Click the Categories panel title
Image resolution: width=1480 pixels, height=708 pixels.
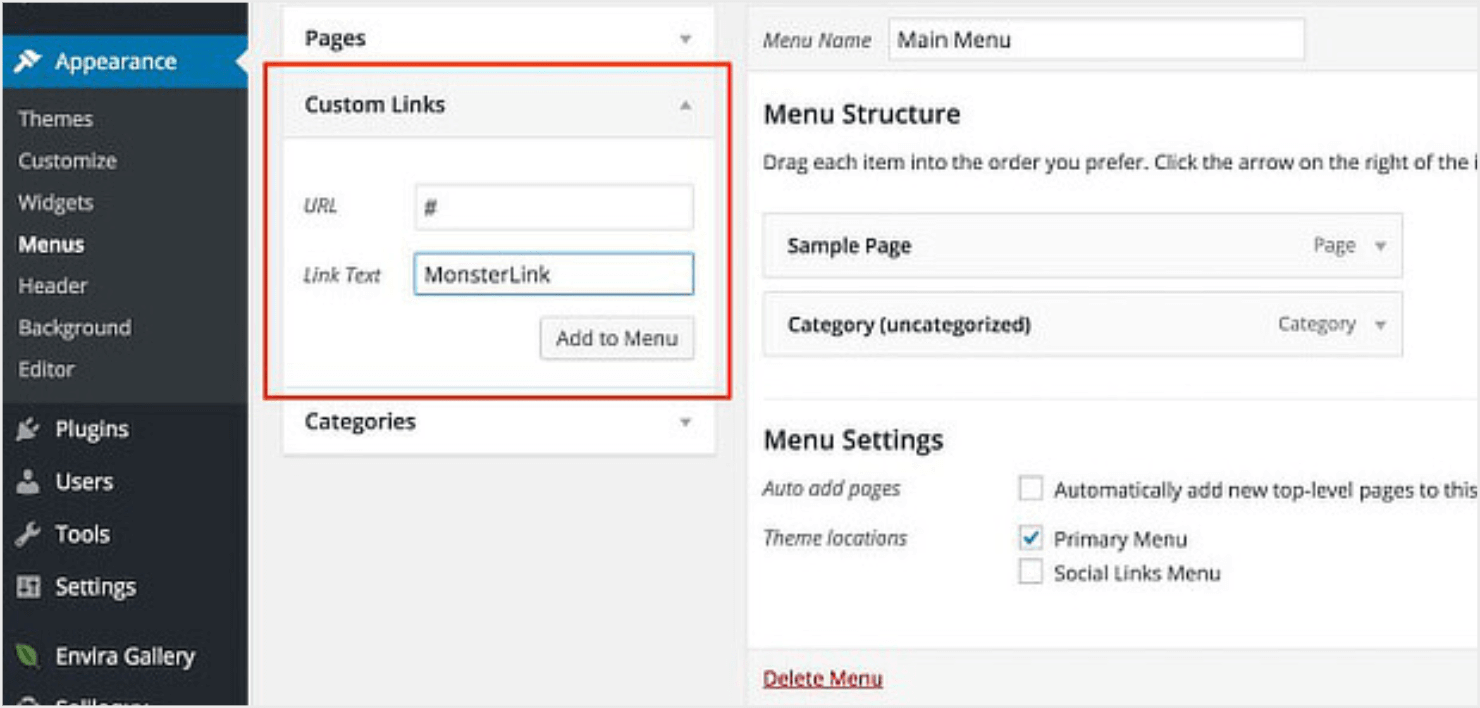pyautogui.click(x=360, y=422)
